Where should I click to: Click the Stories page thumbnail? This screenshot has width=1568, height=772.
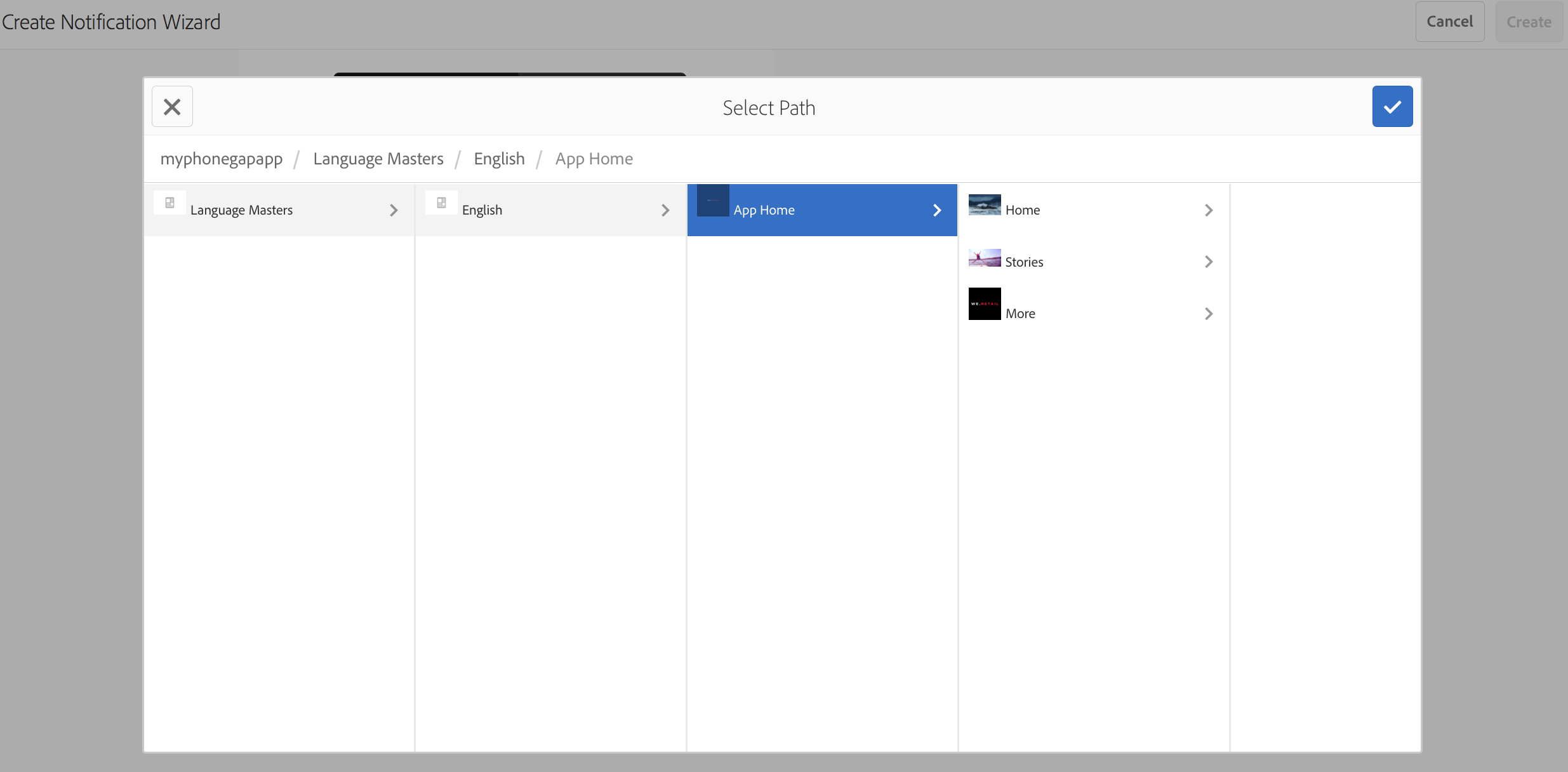tap(984, 258)
